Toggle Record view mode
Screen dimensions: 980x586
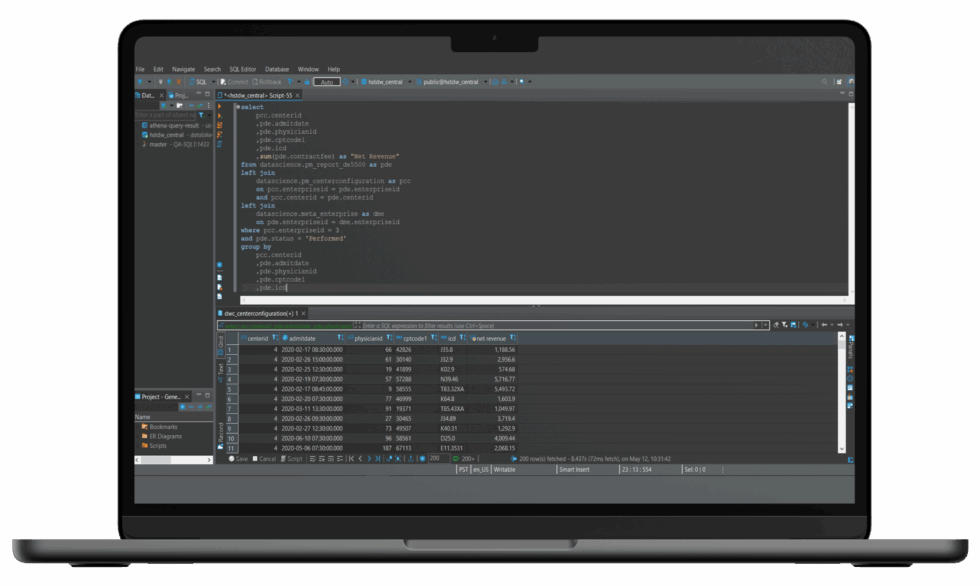(x=221, y=435)
